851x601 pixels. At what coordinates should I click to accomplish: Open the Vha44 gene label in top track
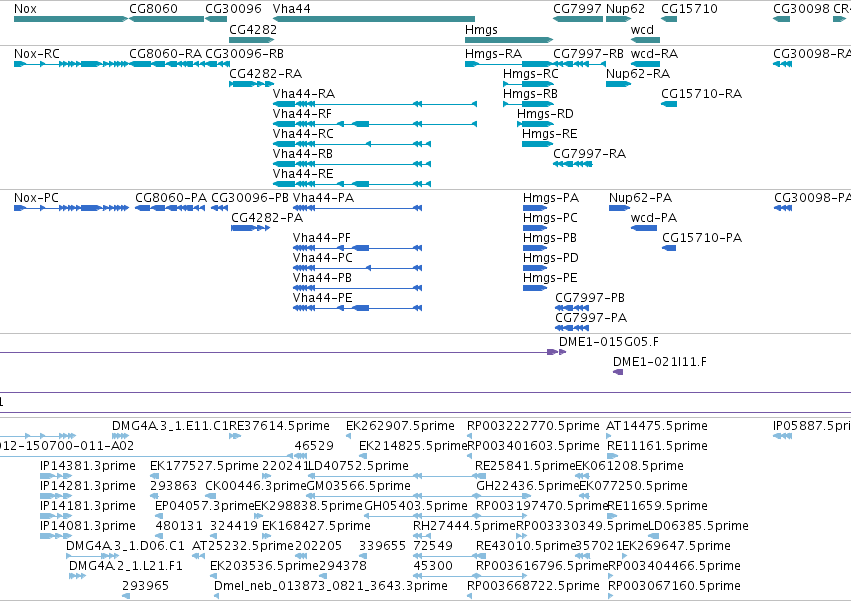pyautogui.click(x=292, y=9)
